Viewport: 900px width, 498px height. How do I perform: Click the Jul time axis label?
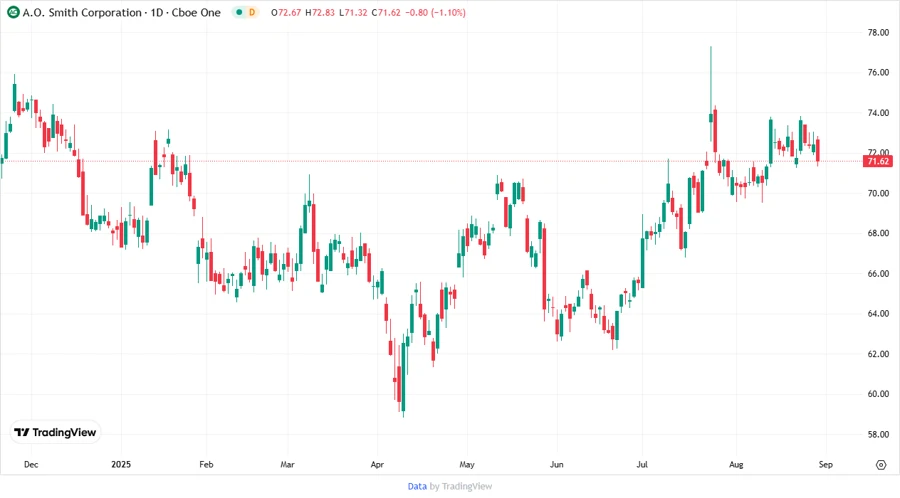coord(642,464)
